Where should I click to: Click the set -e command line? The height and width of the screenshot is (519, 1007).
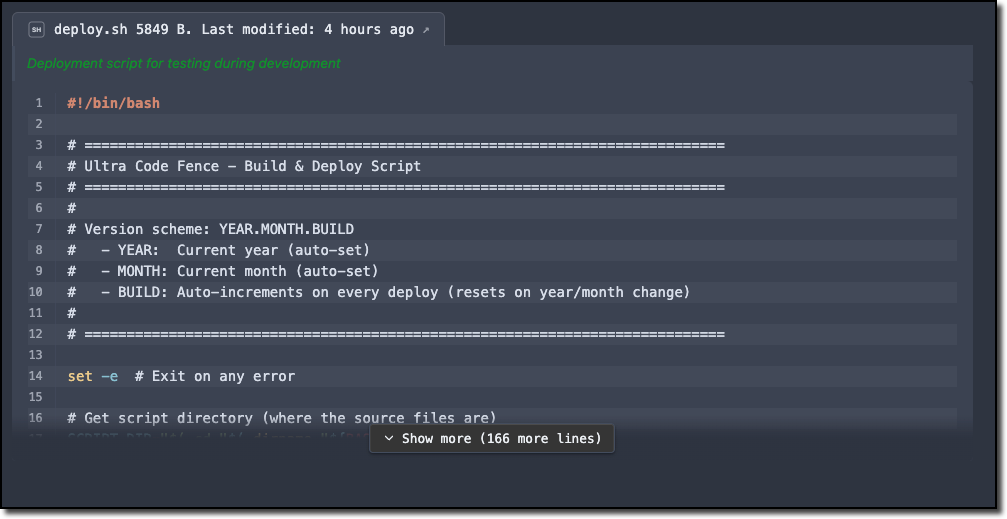point(181,376)
